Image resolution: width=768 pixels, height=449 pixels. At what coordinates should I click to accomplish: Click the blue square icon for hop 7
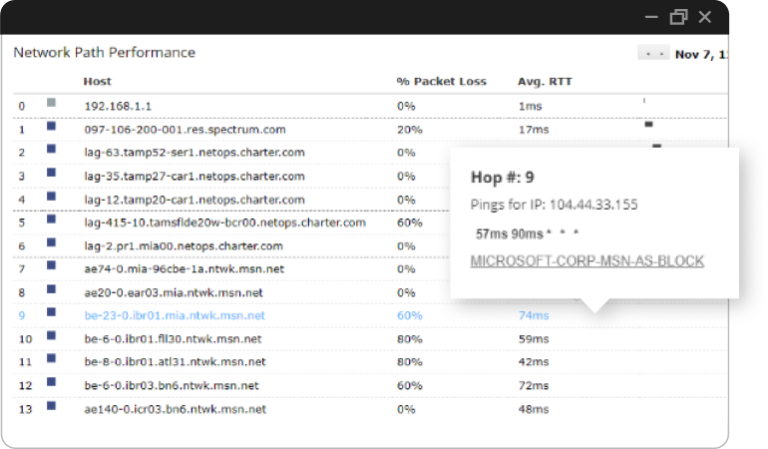click(x=52, y=267)
